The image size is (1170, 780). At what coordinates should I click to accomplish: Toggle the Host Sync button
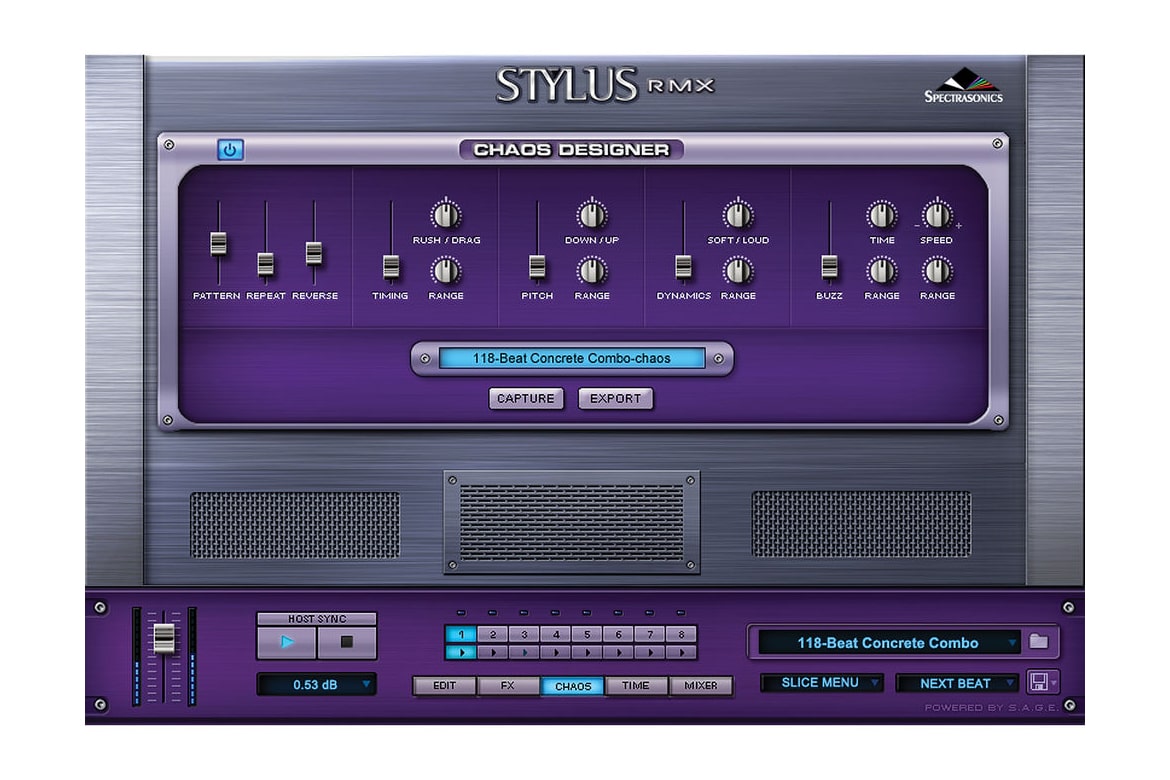[317, 619]
